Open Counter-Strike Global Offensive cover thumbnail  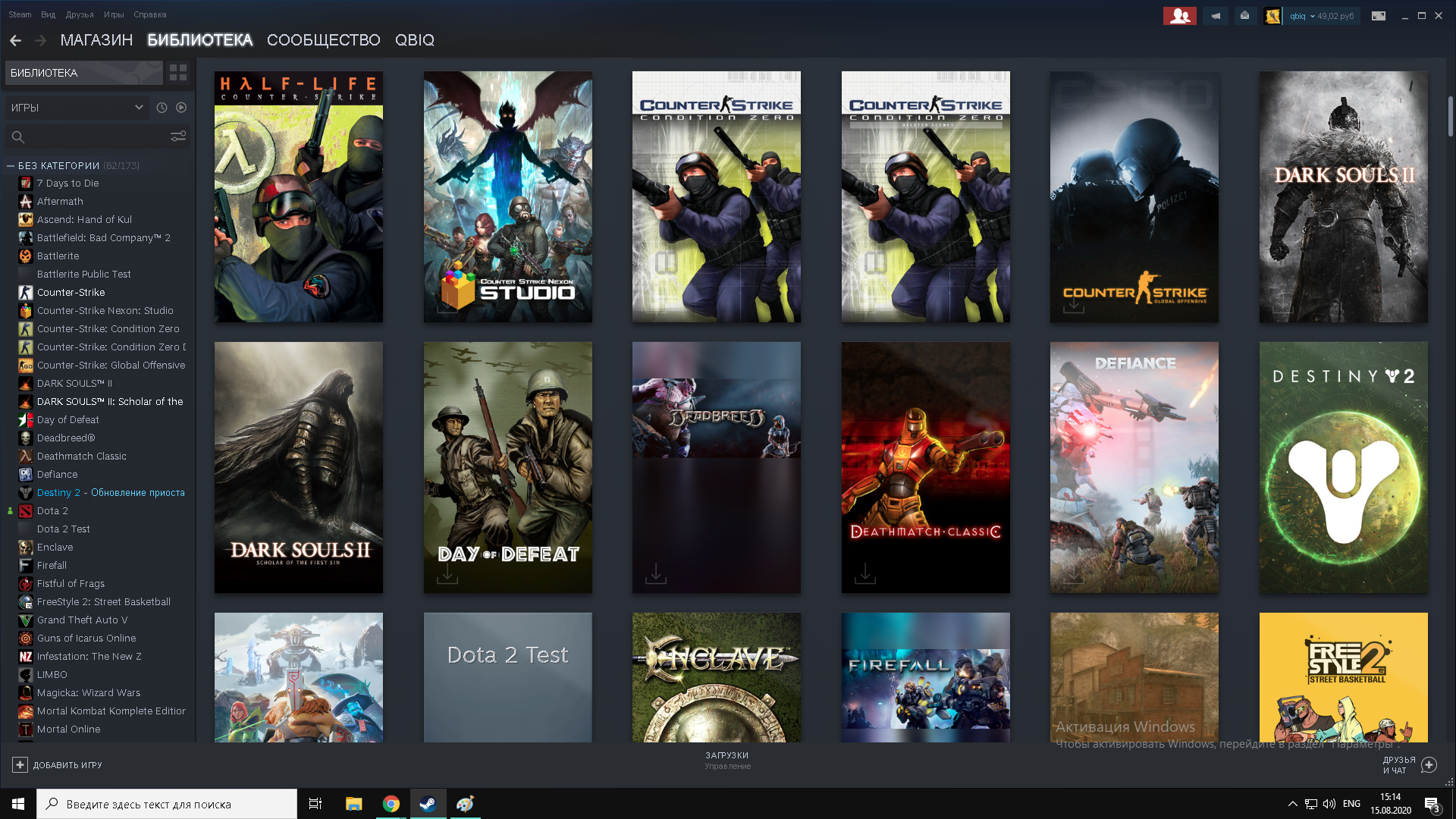[x=1134, y=197]
